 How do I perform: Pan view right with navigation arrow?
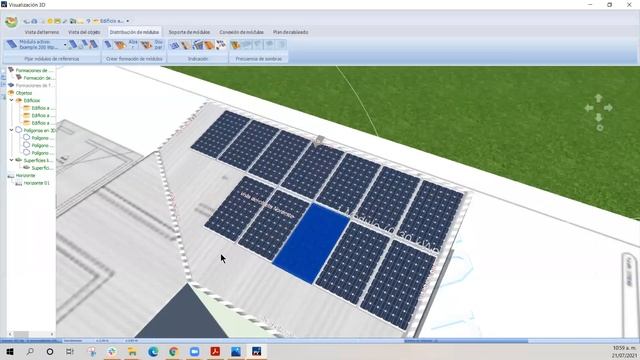tap(608, 108)
